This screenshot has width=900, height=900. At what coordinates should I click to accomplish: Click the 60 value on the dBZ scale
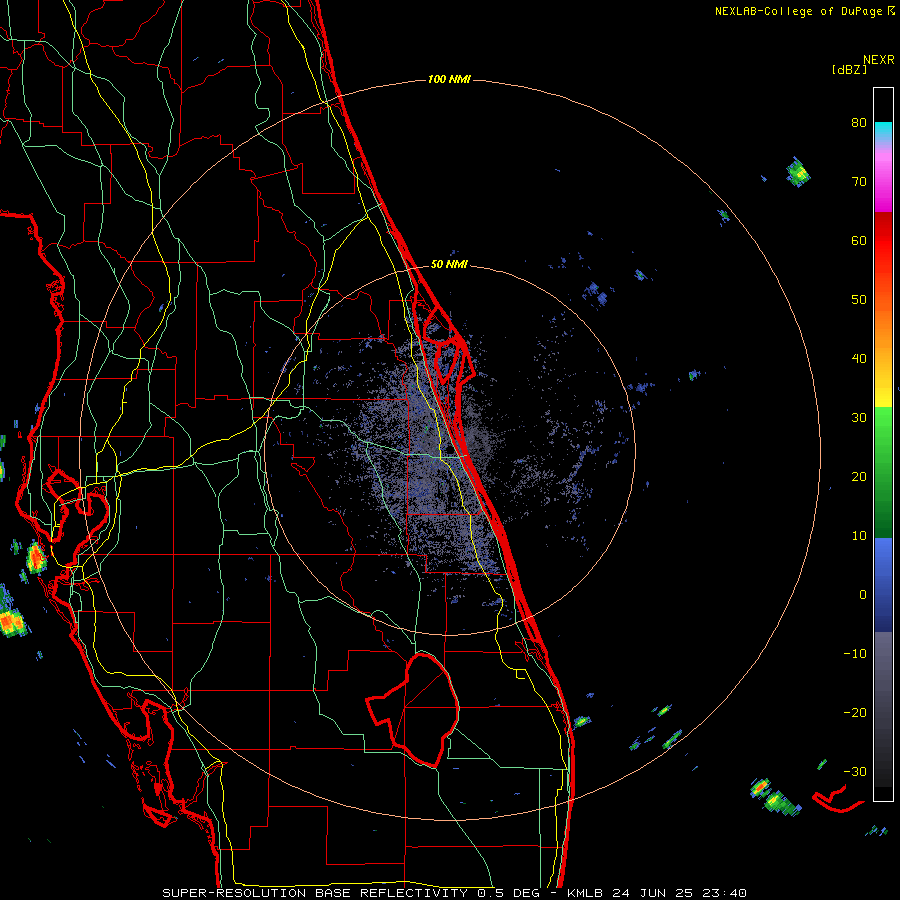(x=859, y=241)
